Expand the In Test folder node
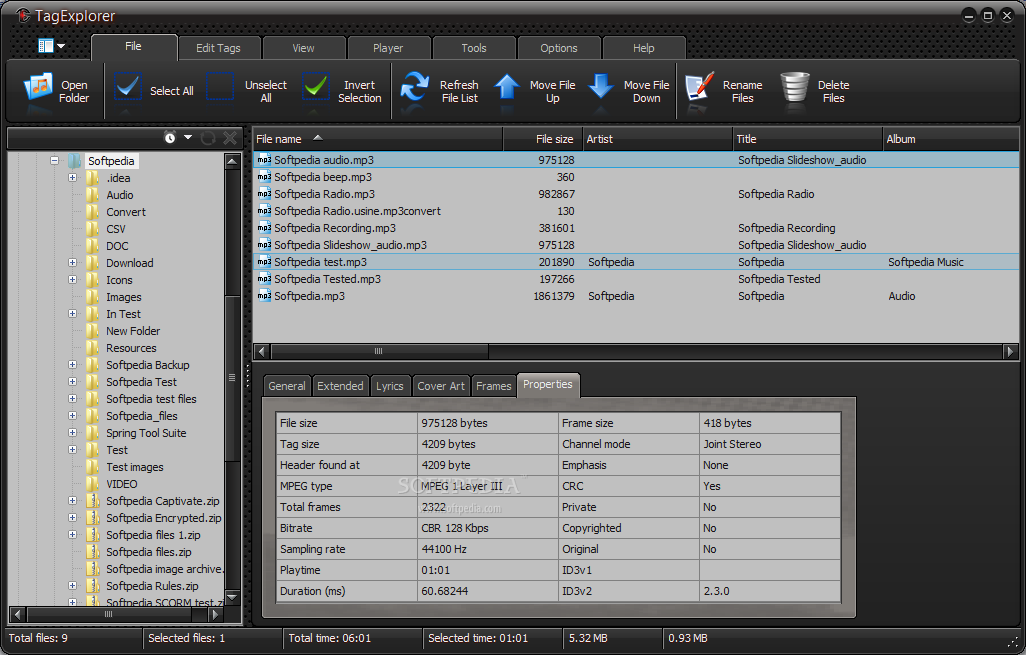Screen dimensions: 1026x655 tap(73, 313)
